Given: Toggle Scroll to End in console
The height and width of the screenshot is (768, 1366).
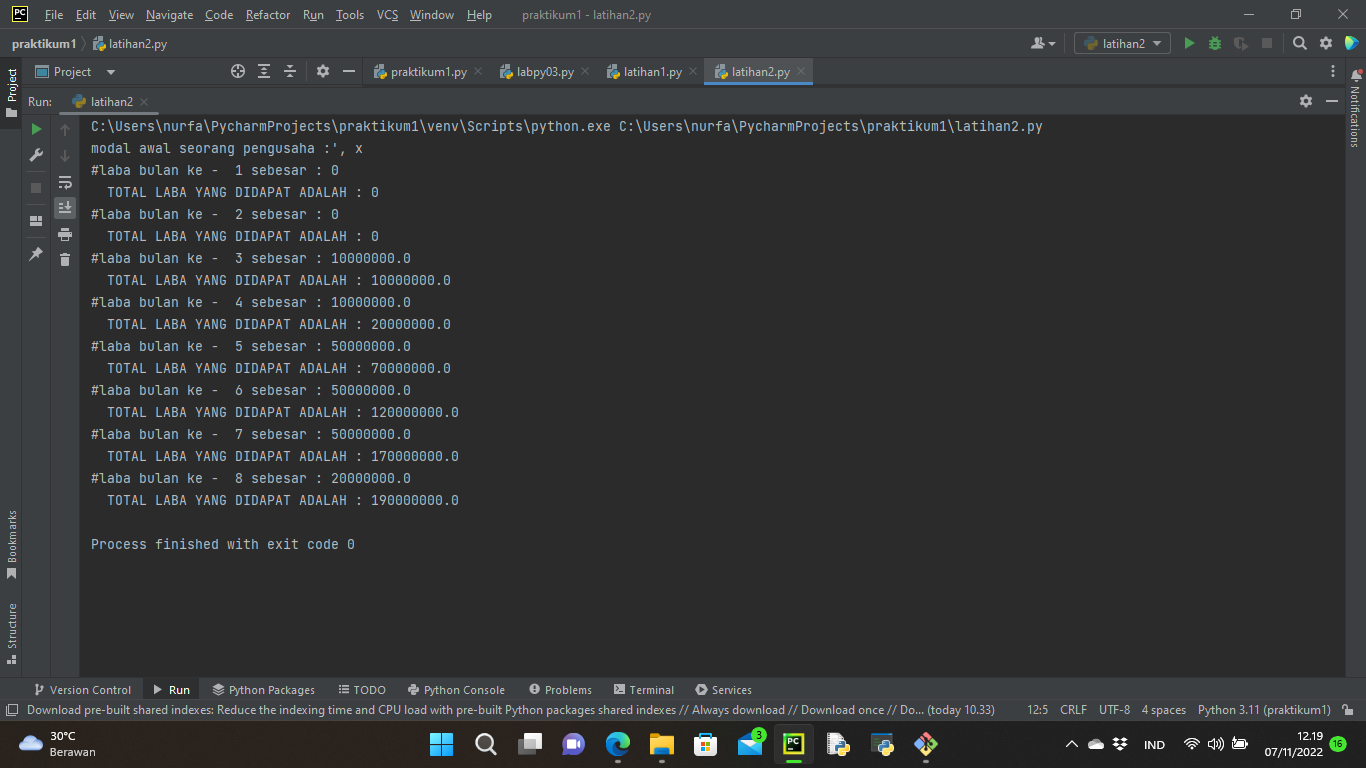Looking at the screenshot, I should click(64, 207).
